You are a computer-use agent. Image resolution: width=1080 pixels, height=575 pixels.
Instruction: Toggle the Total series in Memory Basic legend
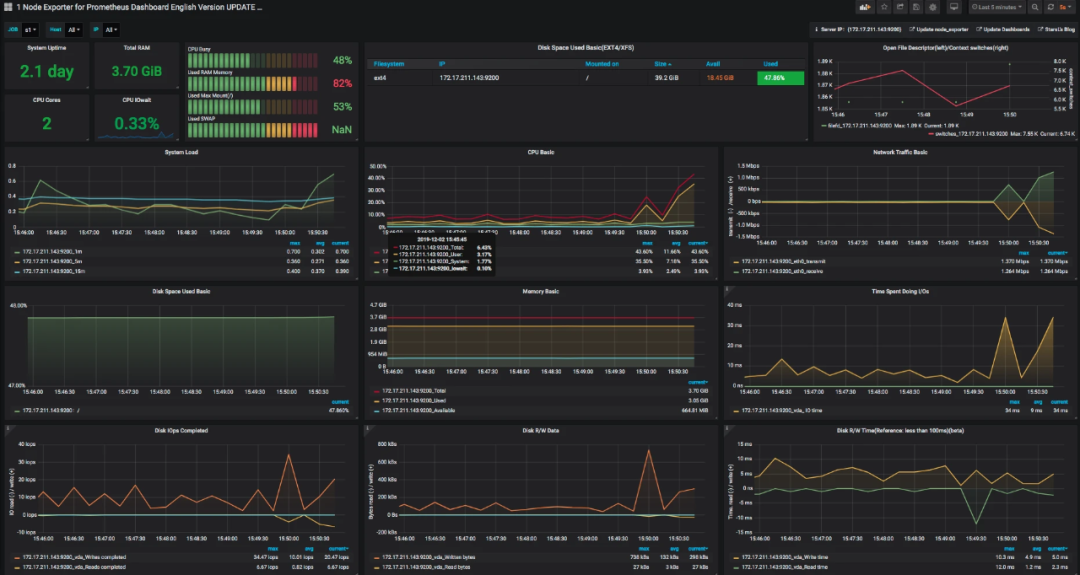click(x=413, y=390)
